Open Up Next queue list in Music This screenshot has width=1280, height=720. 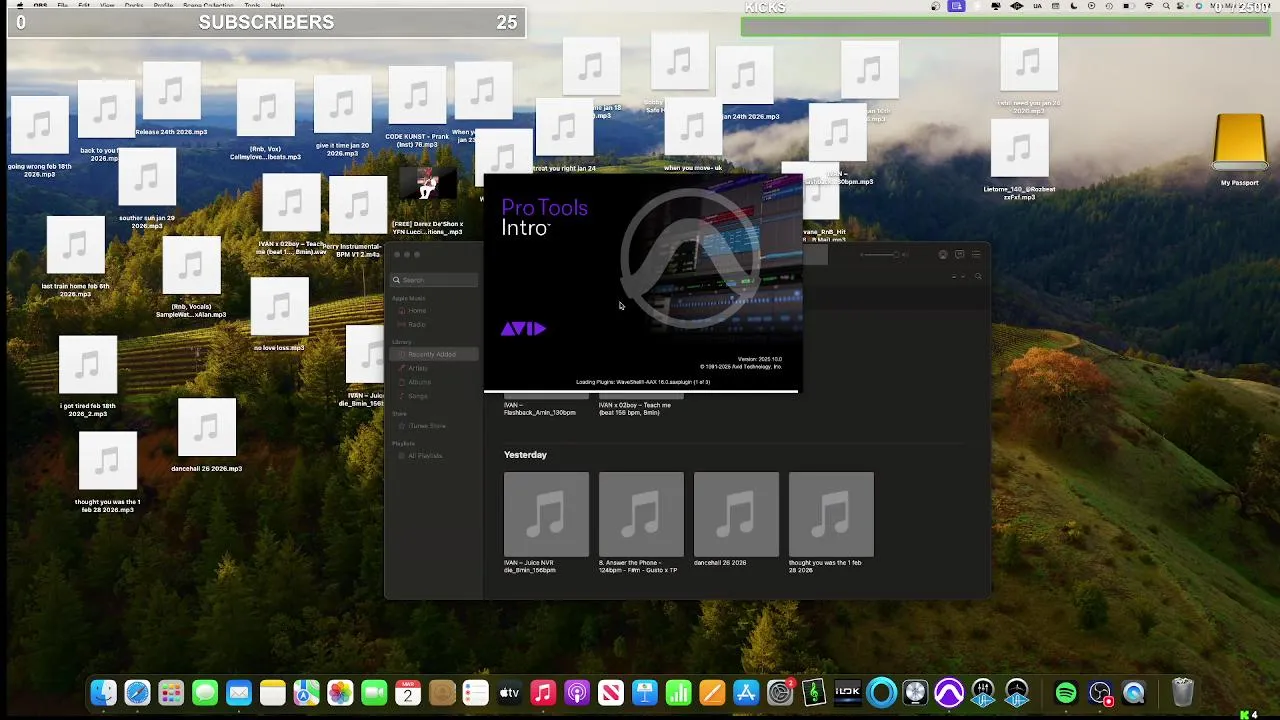point(976,255)
